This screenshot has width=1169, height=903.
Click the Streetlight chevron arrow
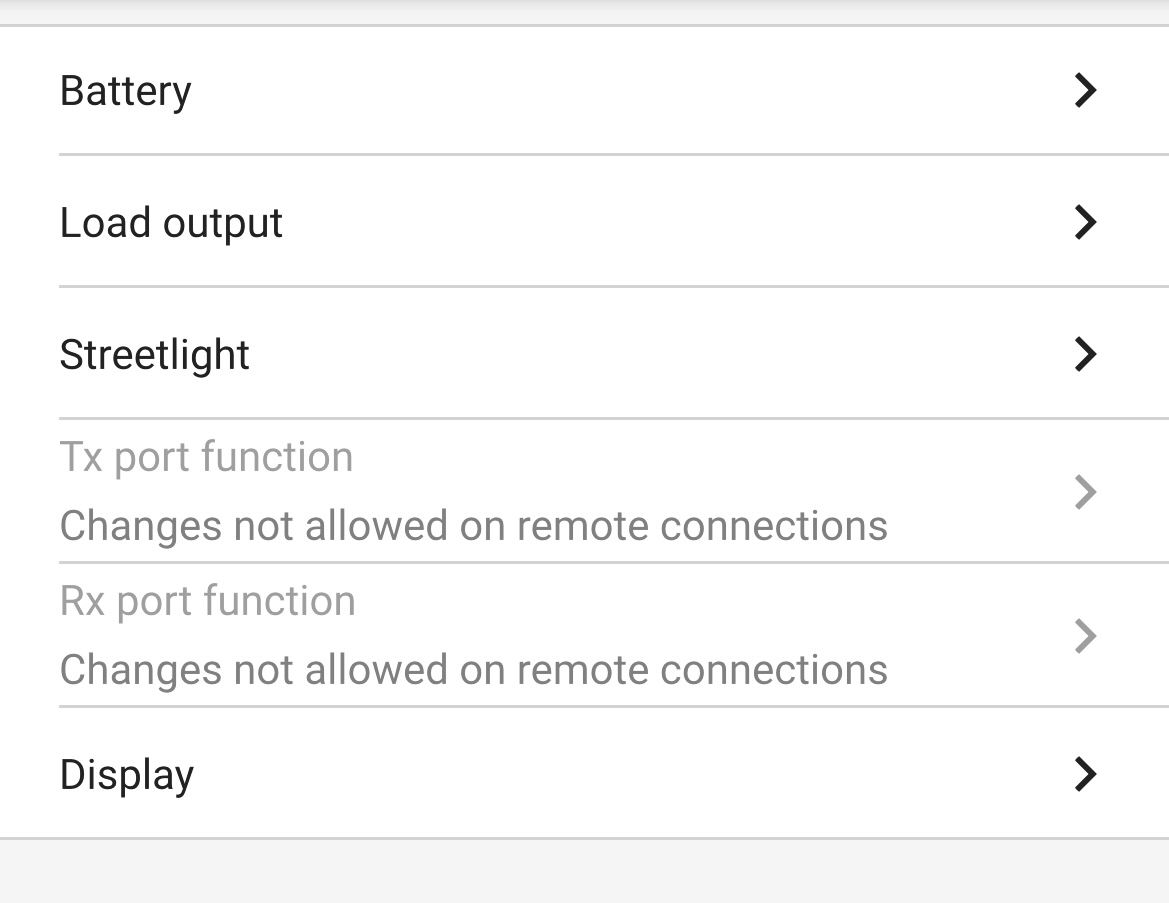click(1085, 354)
